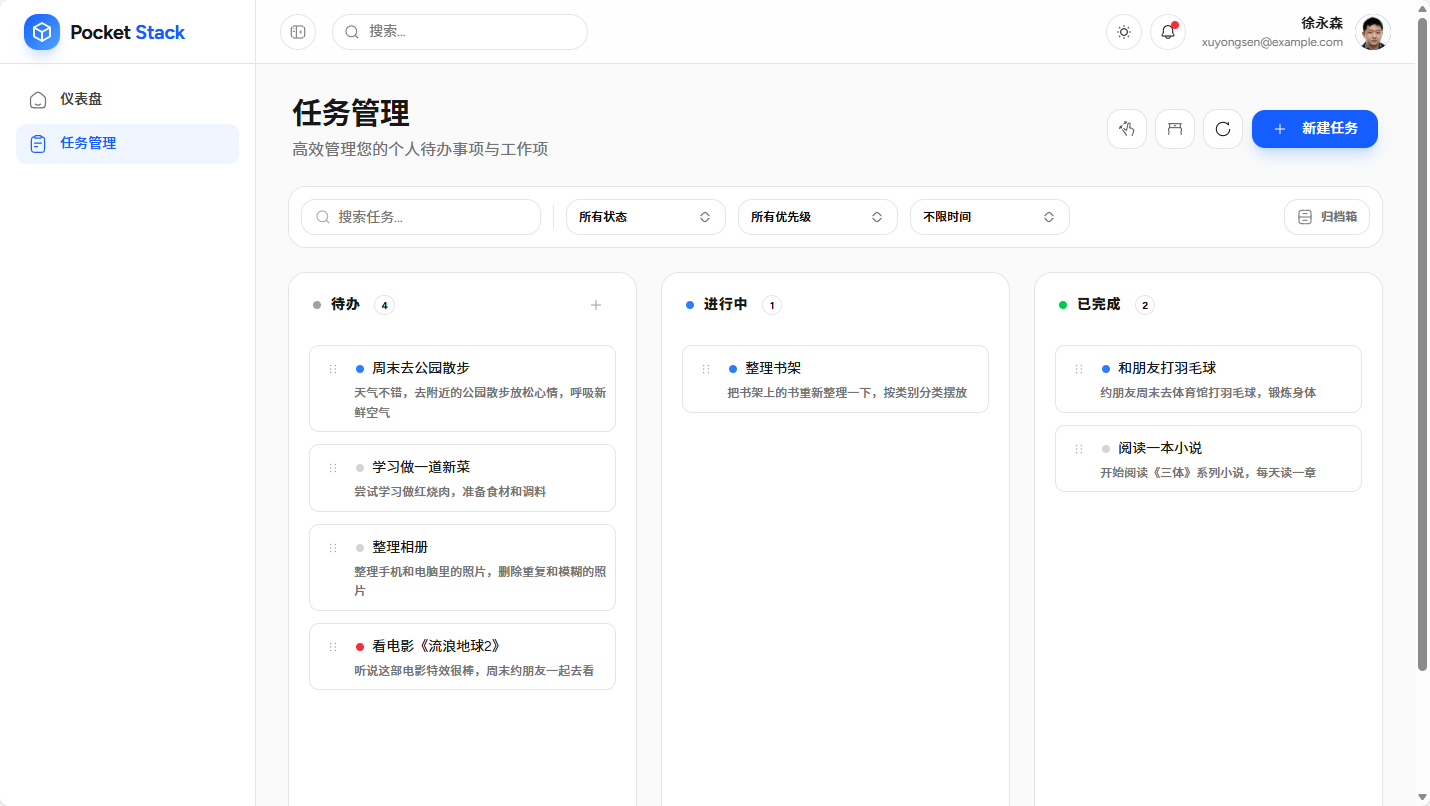This screenshot has height=806, width=1430.
Task: Click the refresh icon near 新建任务
Action: pos(1222,129)
